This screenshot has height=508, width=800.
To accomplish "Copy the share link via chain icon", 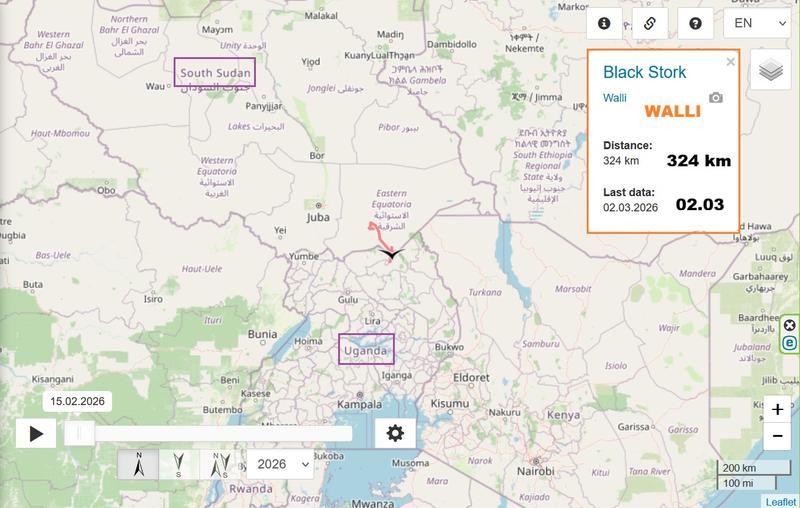I will (x=649, y=23).
